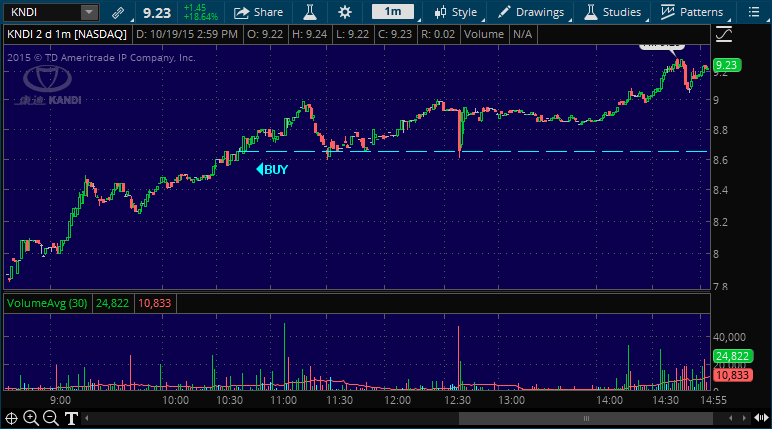The image size is (772, 429).
Task: Click the 'O: 9.22' open value
Action: (x=265, y=34)
